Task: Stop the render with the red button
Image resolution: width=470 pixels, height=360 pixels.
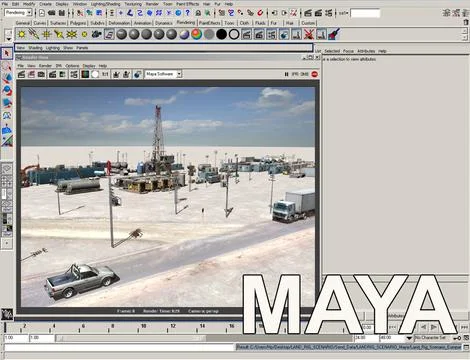Action: point(314,74)
